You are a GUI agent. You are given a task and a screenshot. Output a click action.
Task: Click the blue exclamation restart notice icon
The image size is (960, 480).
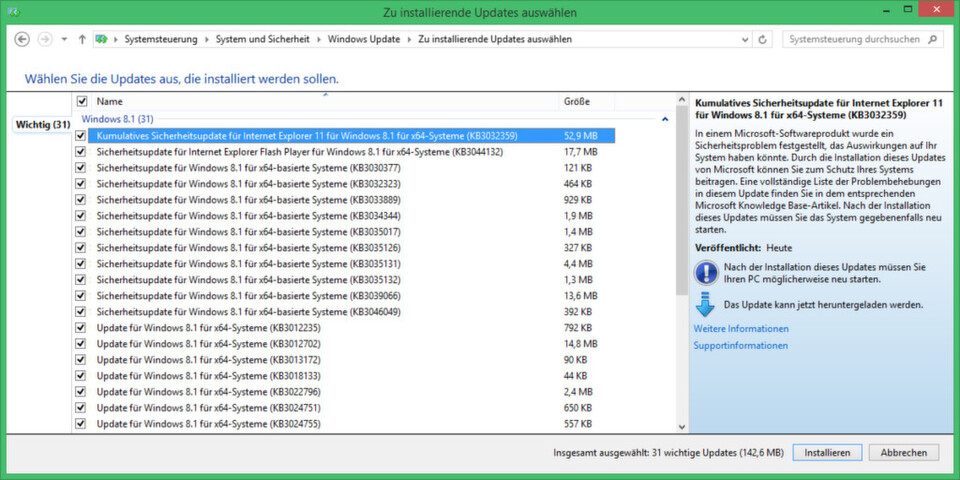(x=706, y=272)
